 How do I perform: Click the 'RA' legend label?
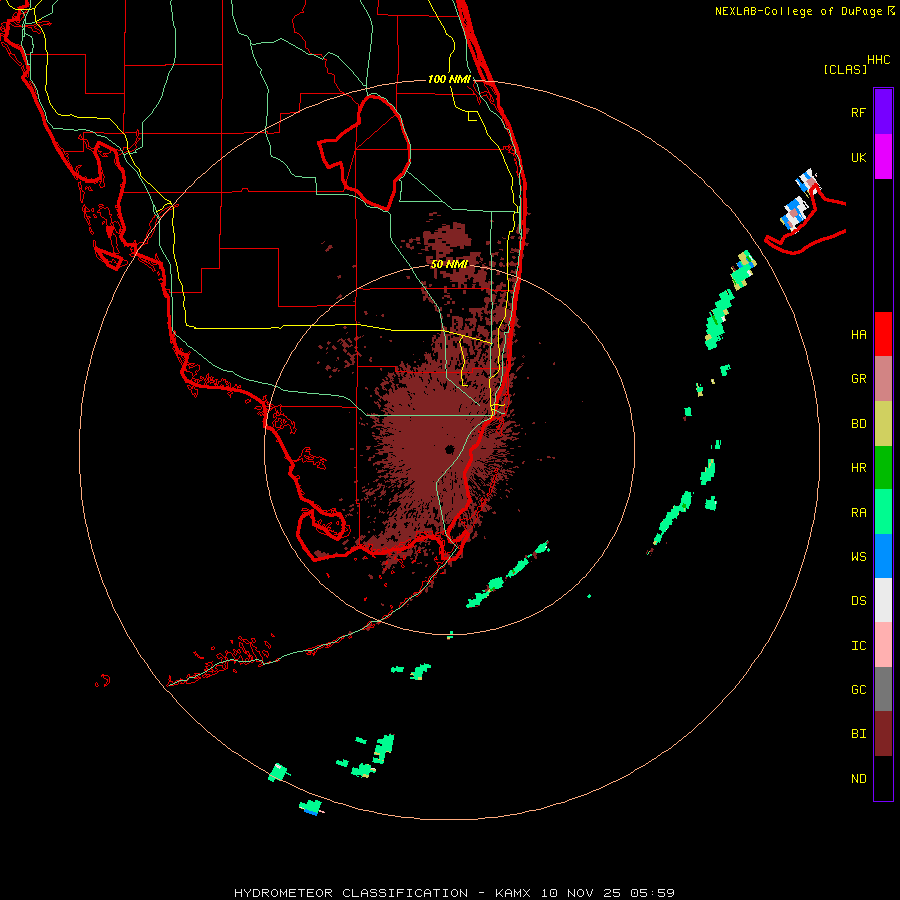pyautogui.click(x=858, y=513)
